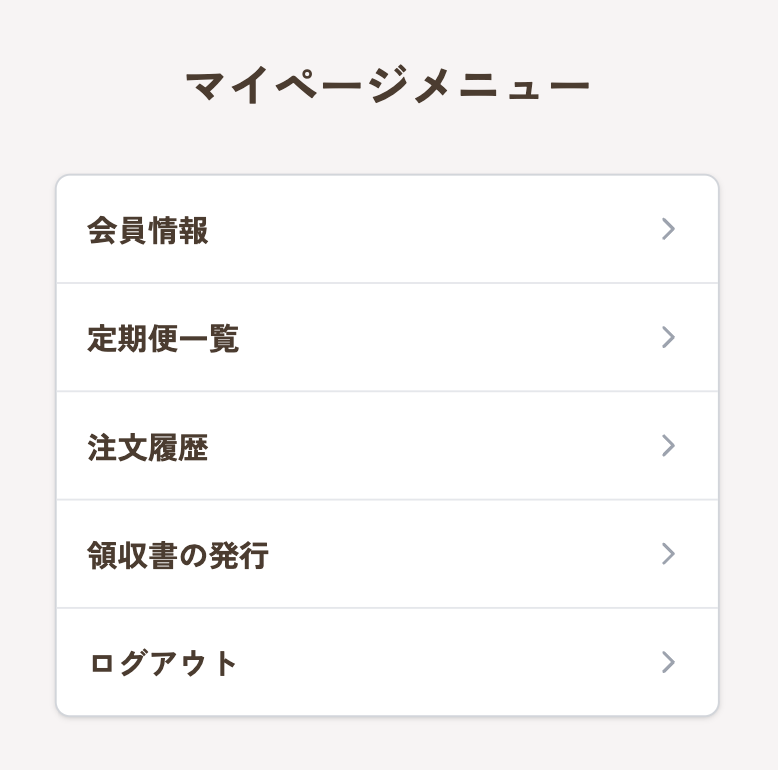Click the chevron arrow beside 領収書の発行

(669, 554)
